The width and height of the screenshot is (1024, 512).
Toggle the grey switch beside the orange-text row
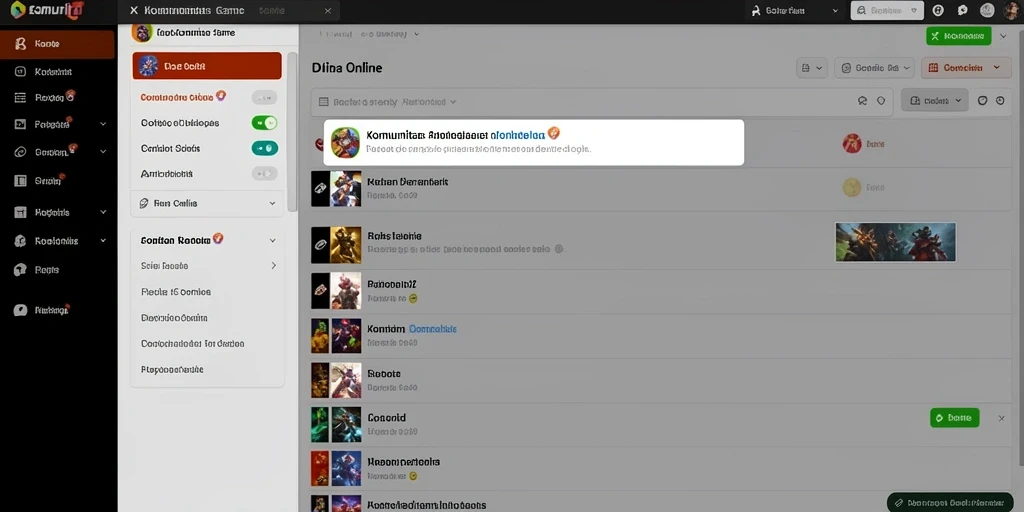[264, 97]
